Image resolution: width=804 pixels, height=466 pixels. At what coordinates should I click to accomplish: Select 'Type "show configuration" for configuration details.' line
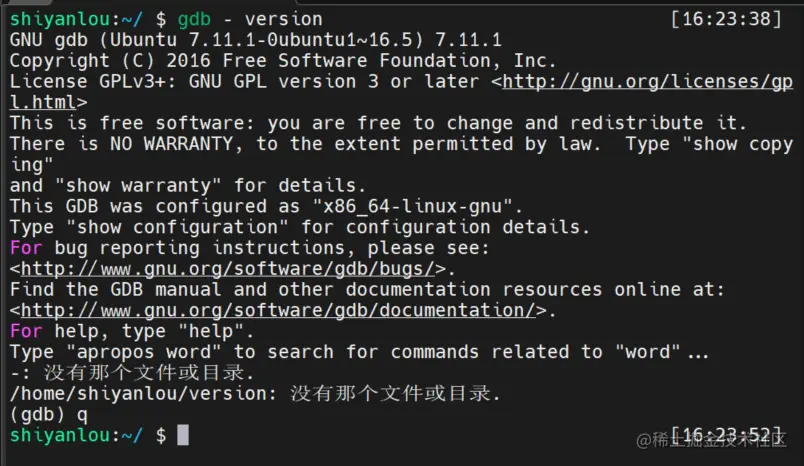pos(299,227)
